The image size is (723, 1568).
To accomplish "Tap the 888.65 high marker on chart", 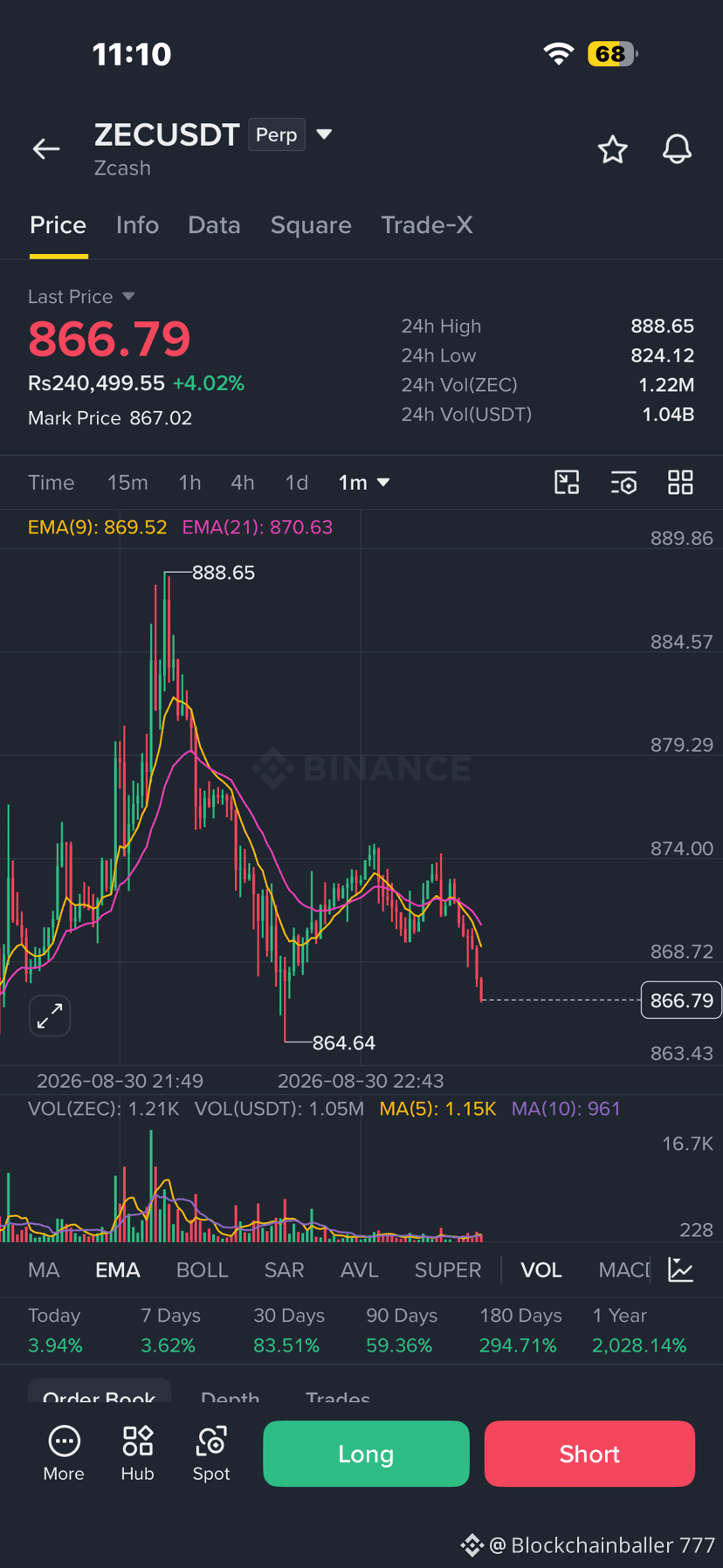I will 224,573.
